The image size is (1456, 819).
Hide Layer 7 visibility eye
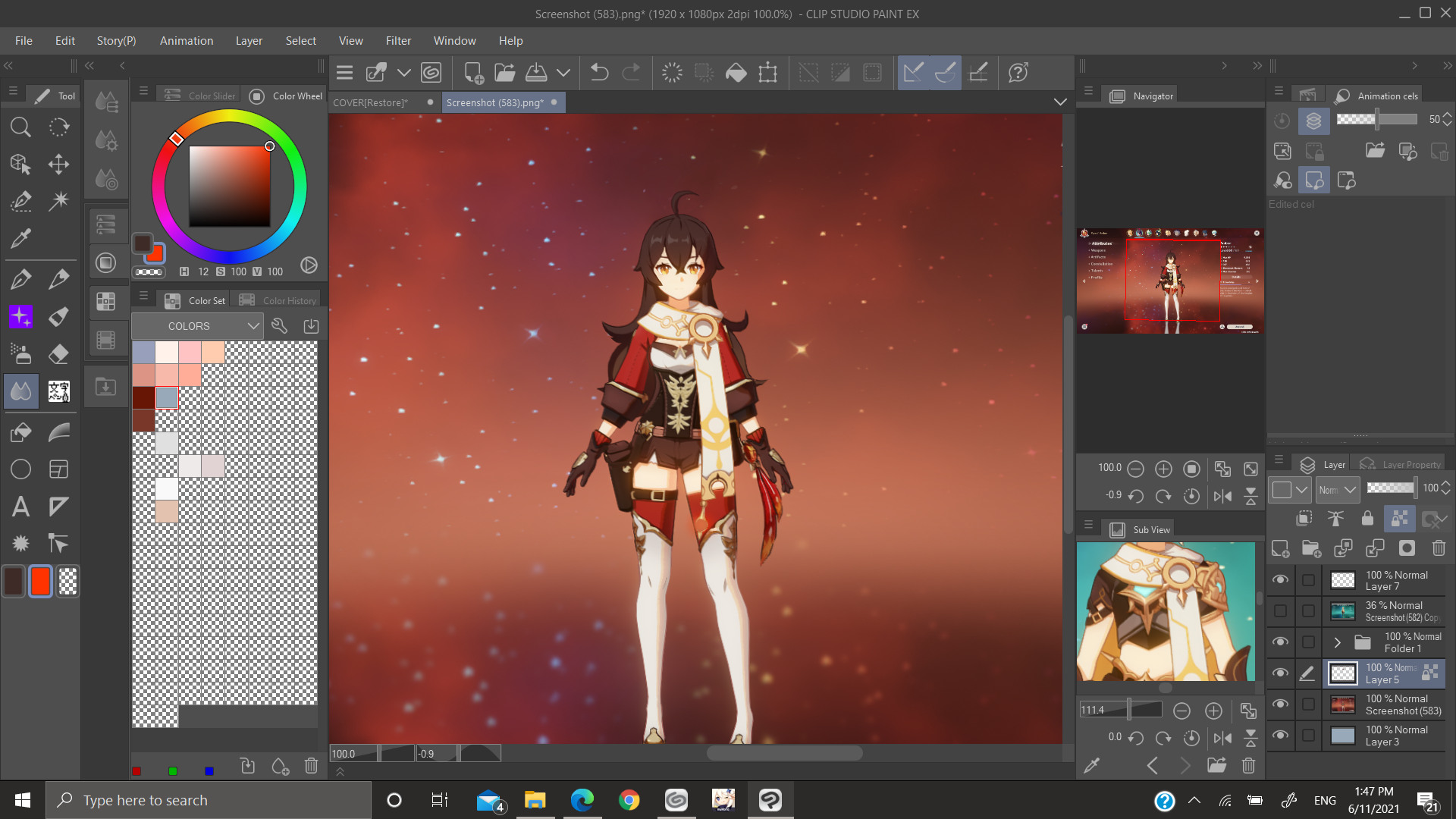pos(1280,580)
